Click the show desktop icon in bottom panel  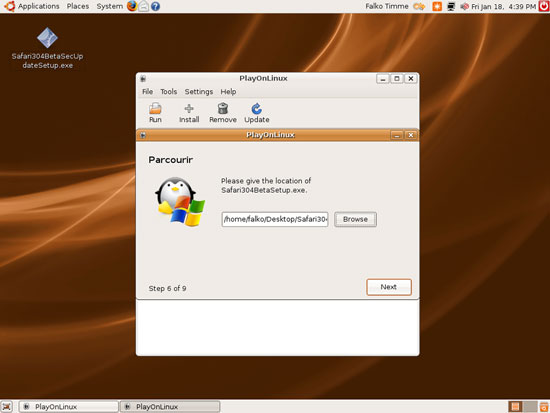click(7, 407)
